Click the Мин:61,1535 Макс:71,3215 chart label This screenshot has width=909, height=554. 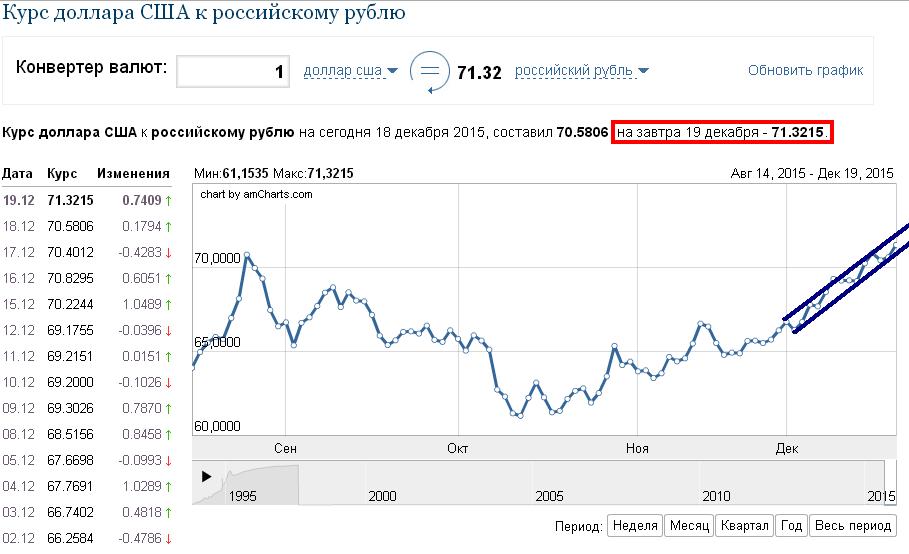pyautogui.click(x=274, y=173)
